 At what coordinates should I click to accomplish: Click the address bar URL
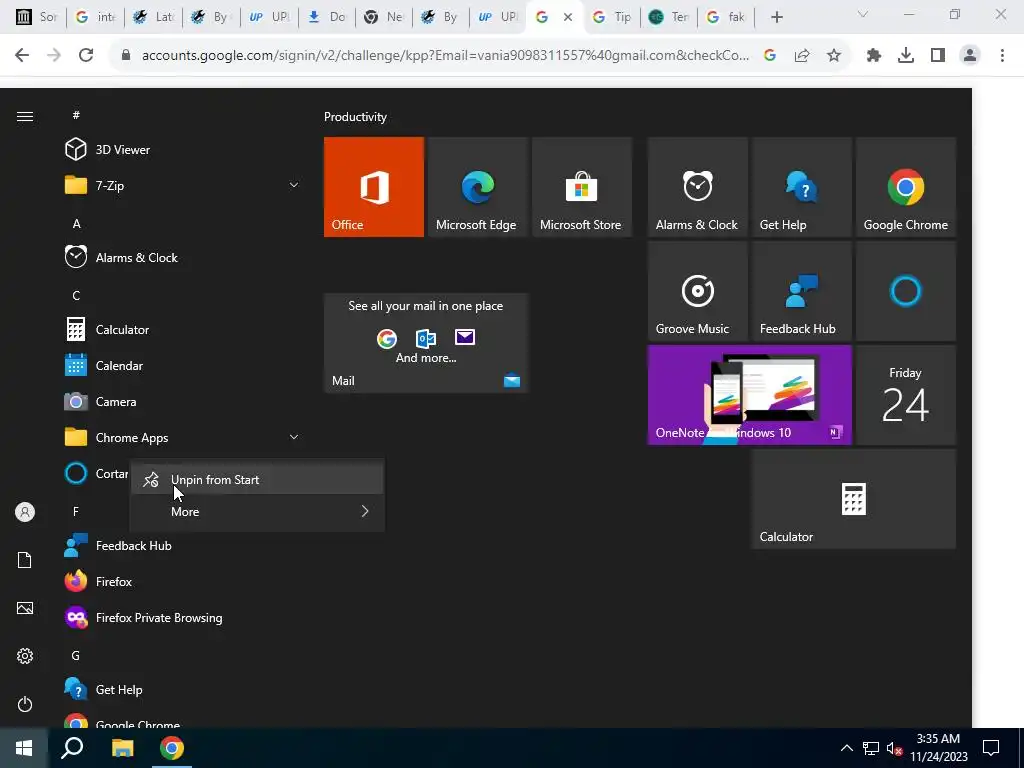tap(445, 56)
